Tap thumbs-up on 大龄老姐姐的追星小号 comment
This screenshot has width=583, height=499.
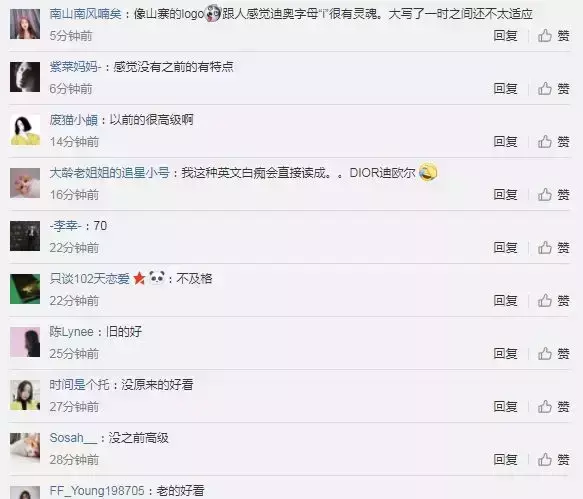coord(553,194)
